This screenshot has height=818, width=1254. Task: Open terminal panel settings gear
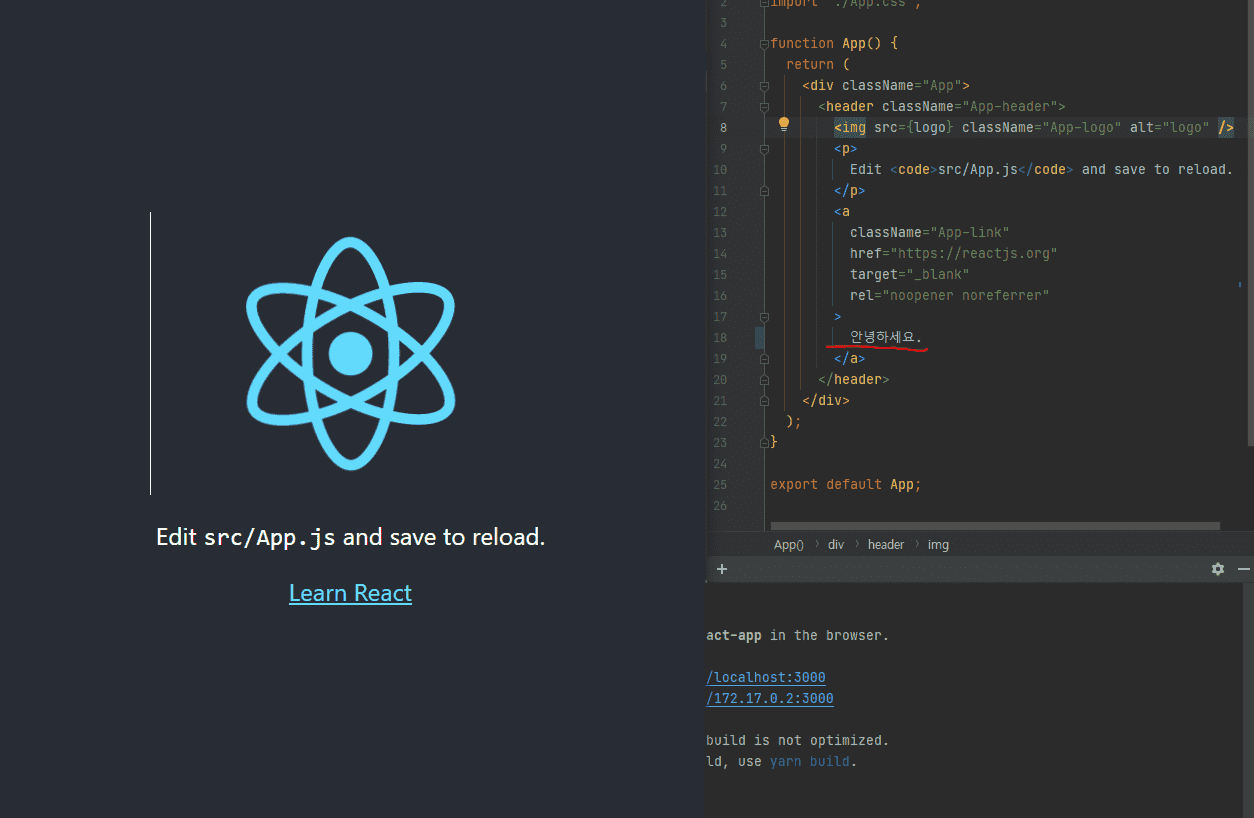(x=1217, y=569)
